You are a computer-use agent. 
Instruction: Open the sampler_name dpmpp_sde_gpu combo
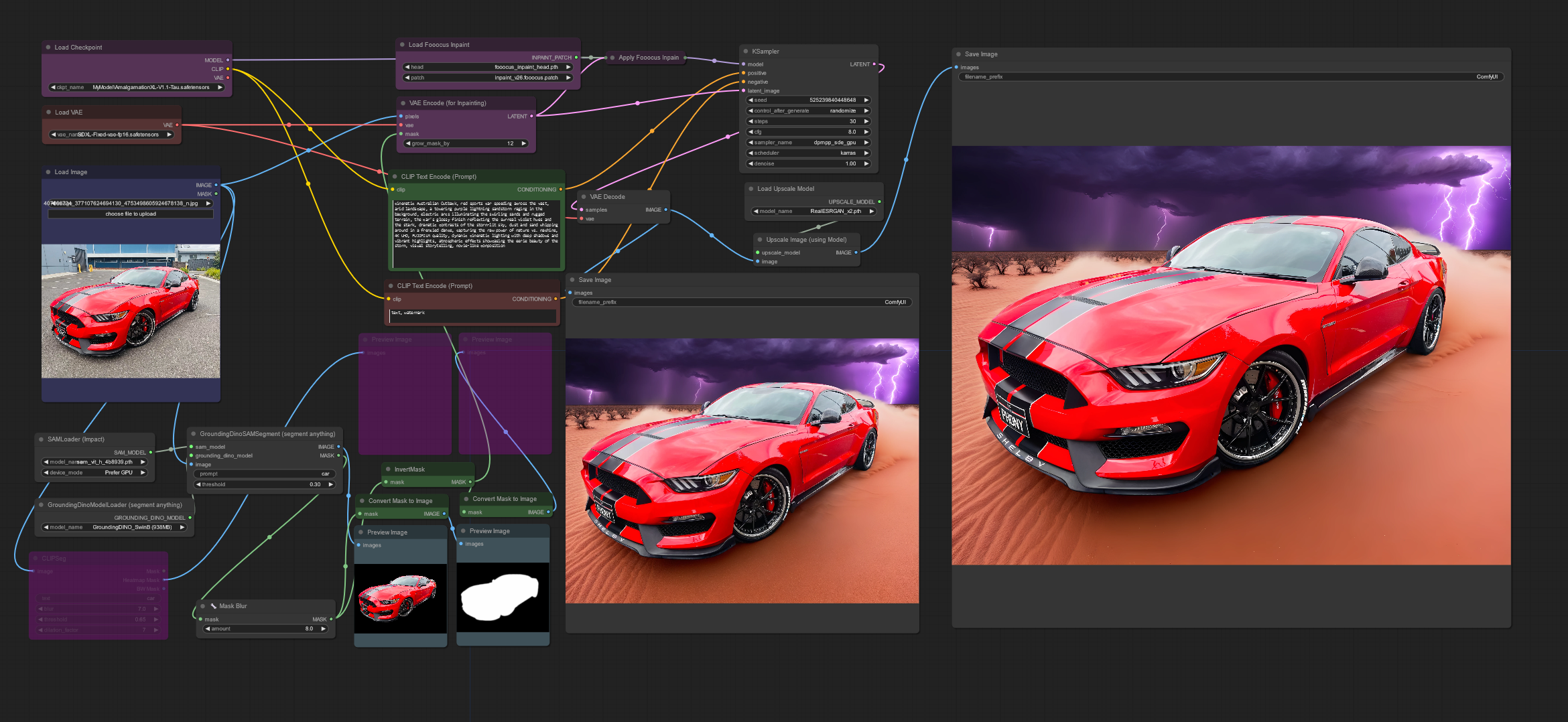coord(809,143)
